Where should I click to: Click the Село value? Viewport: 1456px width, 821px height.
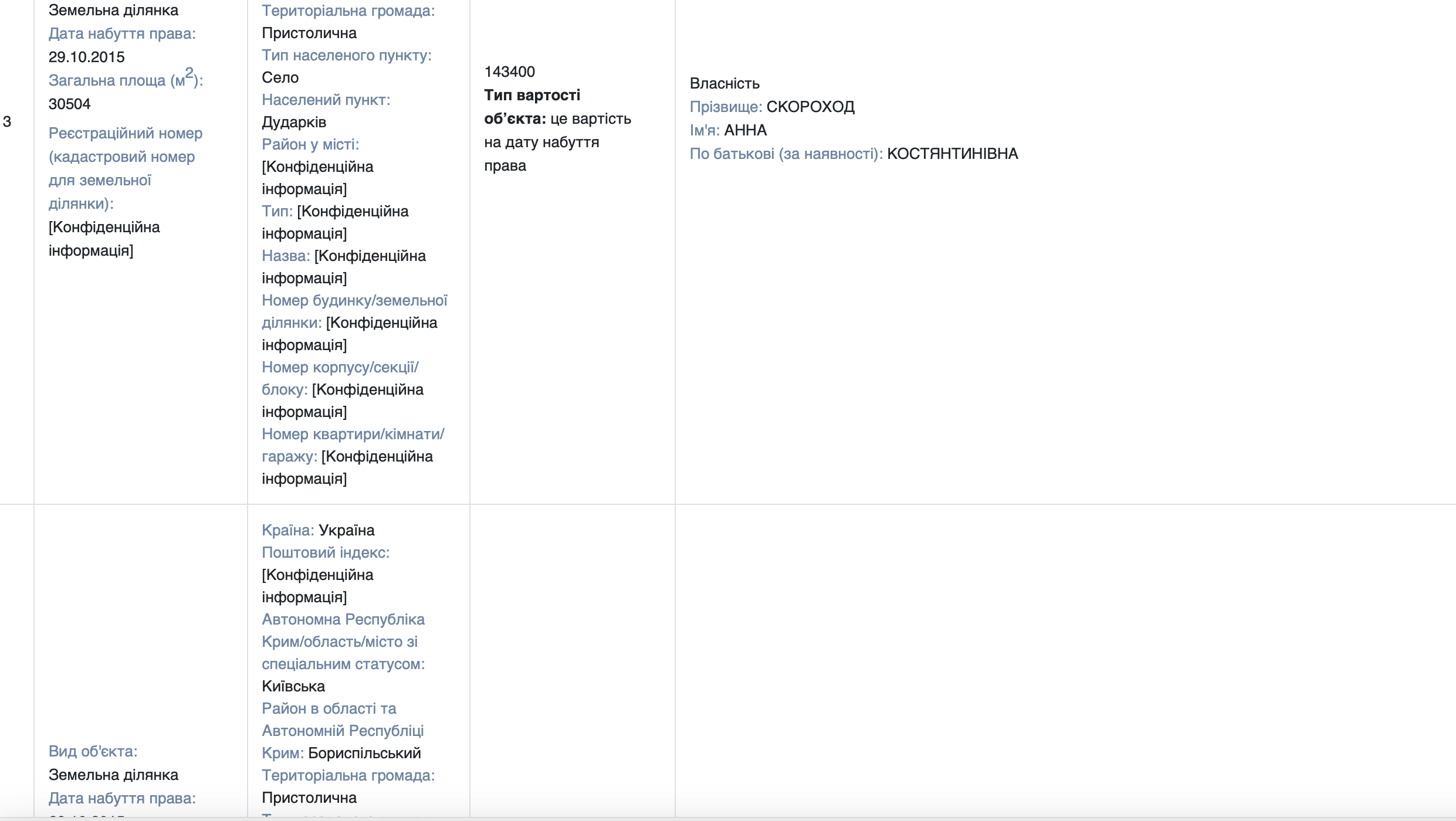pyautogui.click(x=280, y=77)
